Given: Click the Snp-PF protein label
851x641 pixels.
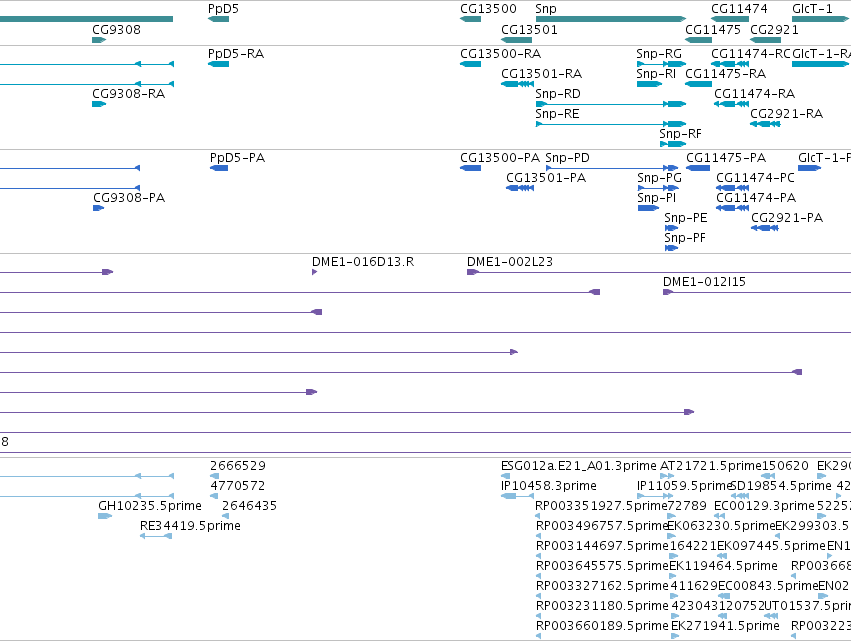Looking at the screenshot, I should (x=685, y=238).
